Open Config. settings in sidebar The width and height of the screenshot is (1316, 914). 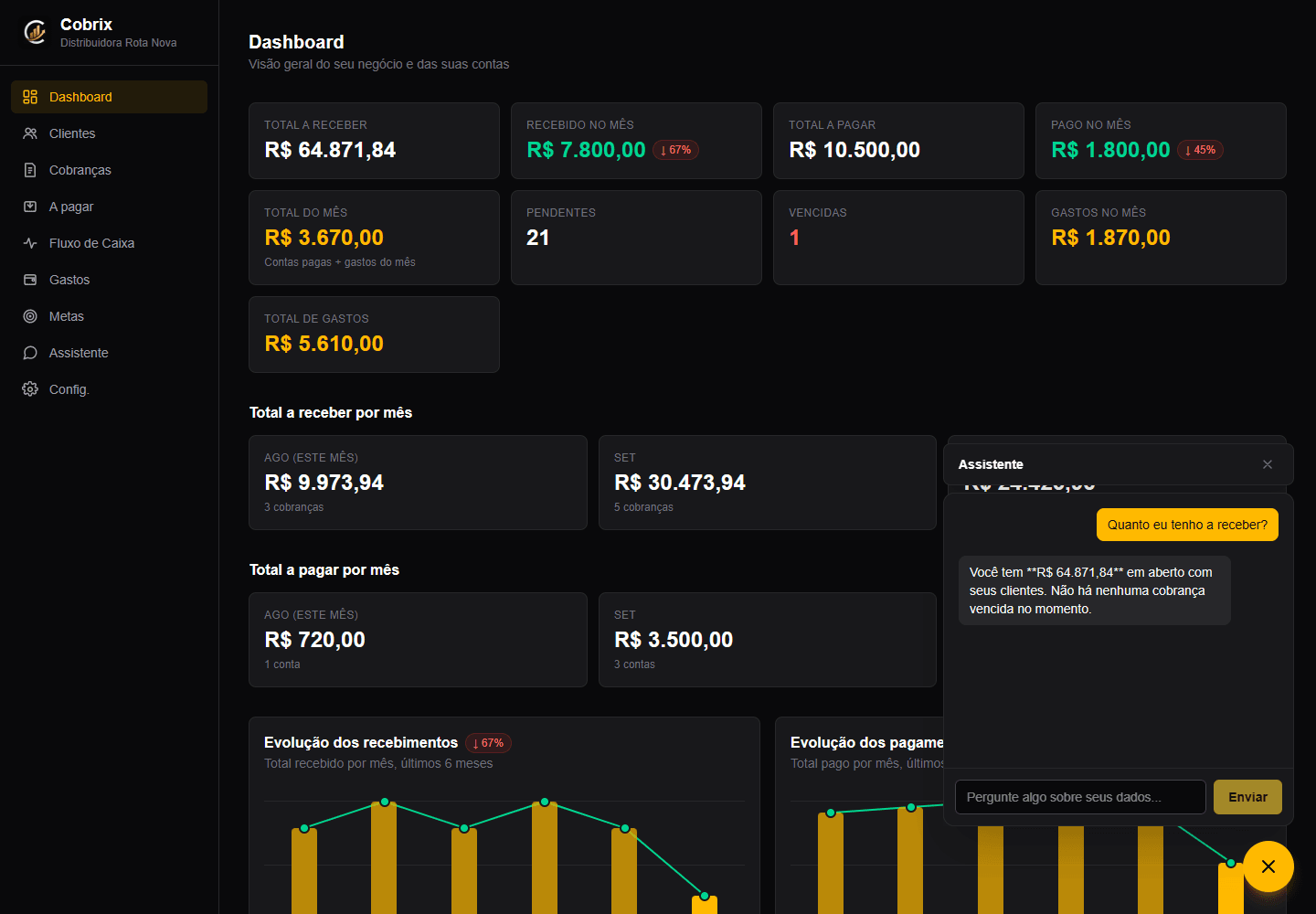pyautogui.click(x=109, y=389)
